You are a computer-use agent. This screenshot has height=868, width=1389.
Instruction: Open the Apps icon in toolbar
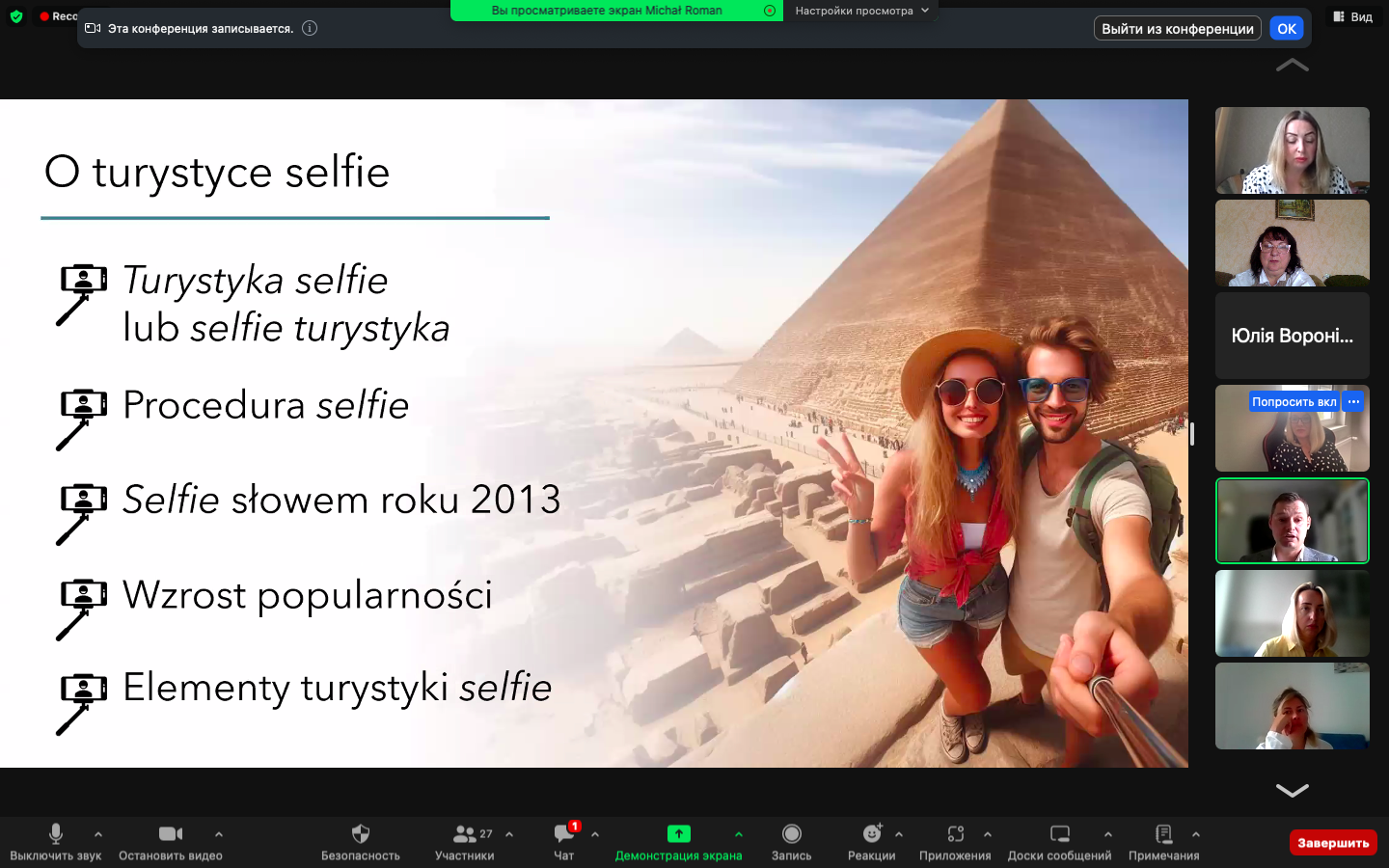coord(955,834)
